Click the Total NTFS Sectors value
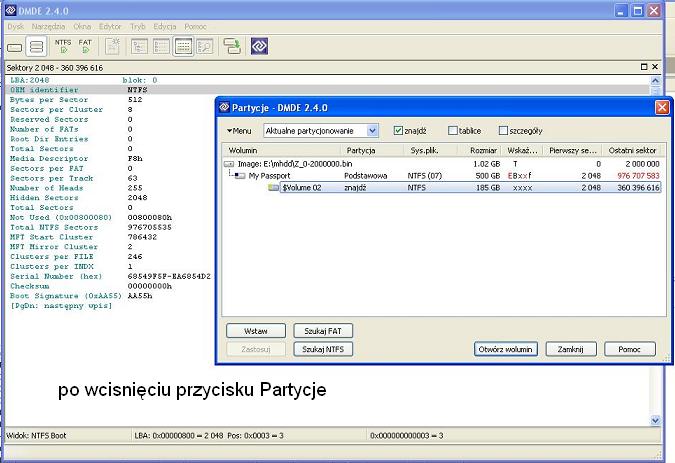 pos(149,227)
